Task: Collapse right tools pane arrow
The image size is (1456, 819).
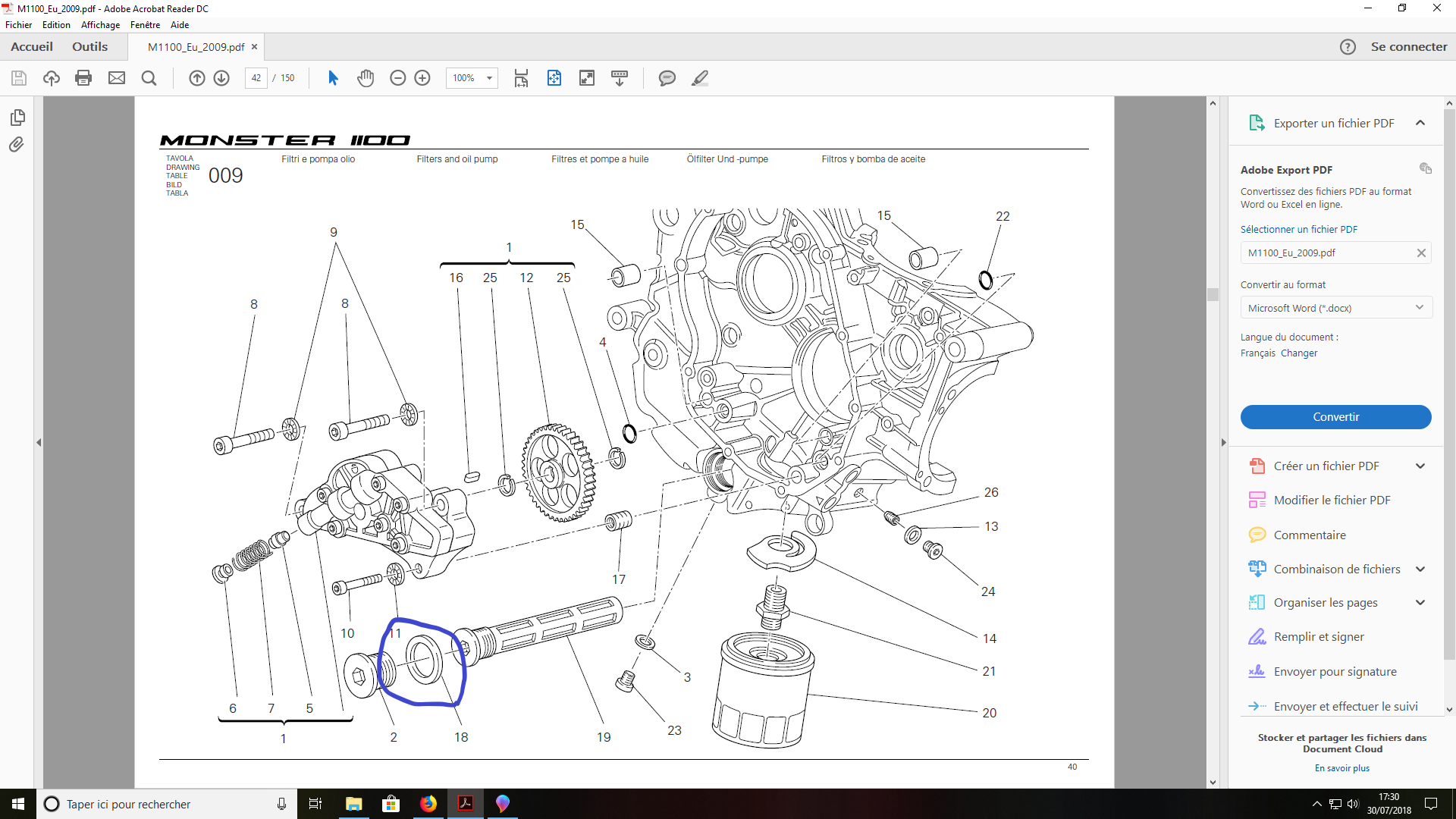Action: [1222, 442]
